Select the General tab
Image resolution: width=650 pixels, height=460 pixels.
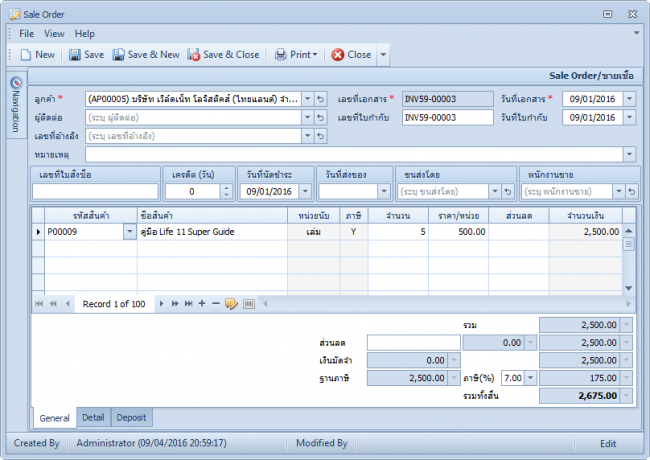tap(54, 418)
